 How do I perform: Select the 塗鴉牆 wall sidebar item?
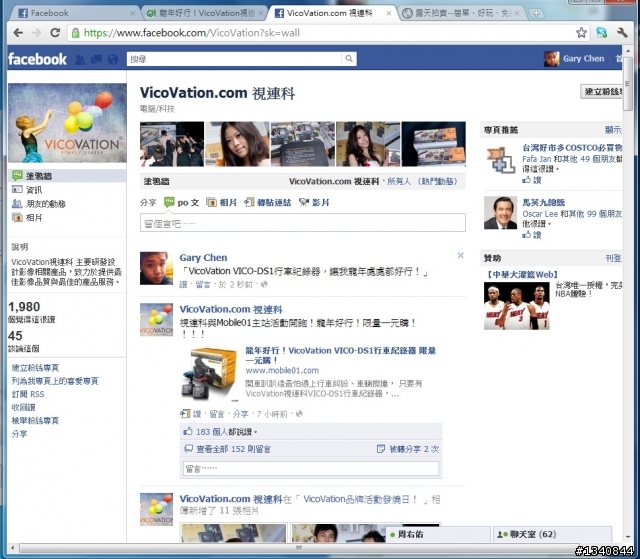click(x=67, y=176)
